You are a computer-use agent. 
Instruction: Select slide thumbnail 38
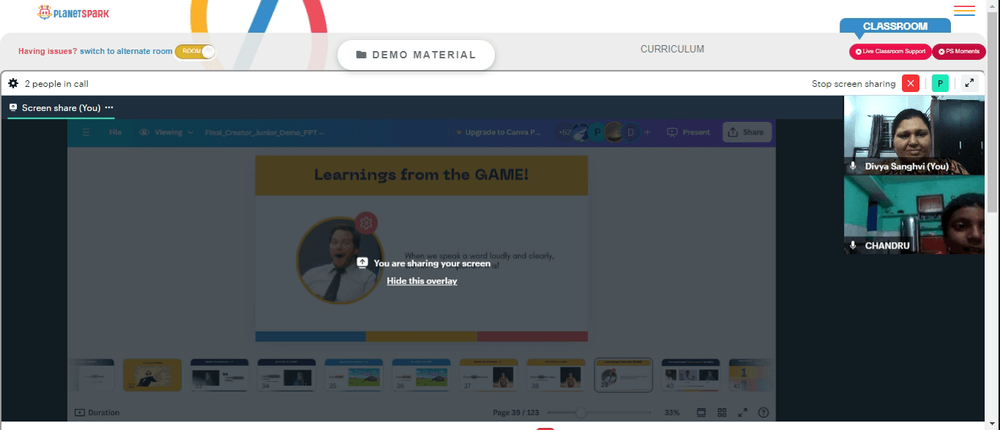click(x=556, y=374)
